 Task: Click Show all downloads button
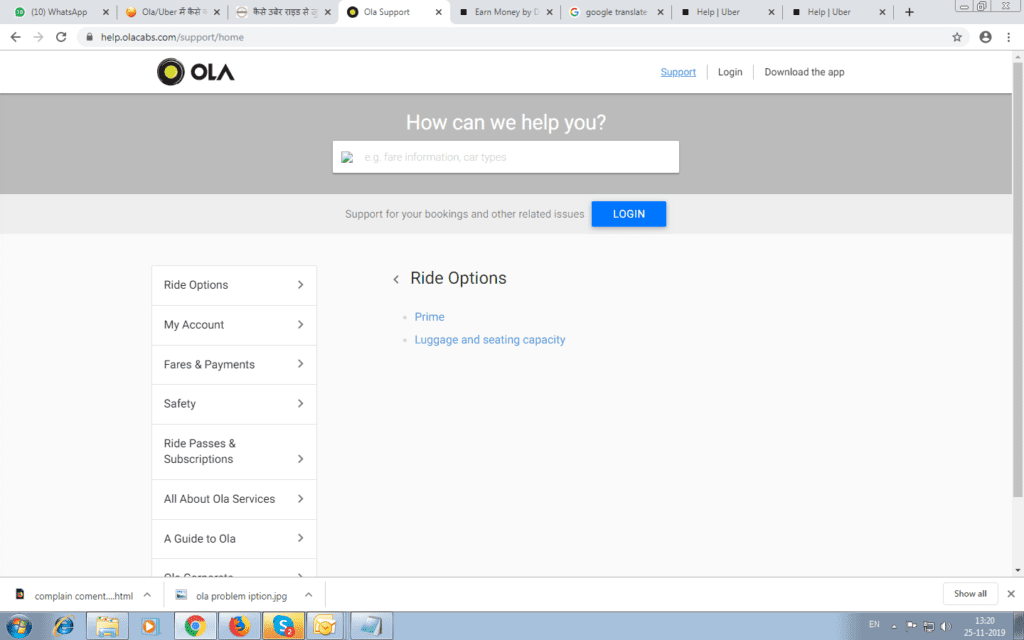pos(970,594)
